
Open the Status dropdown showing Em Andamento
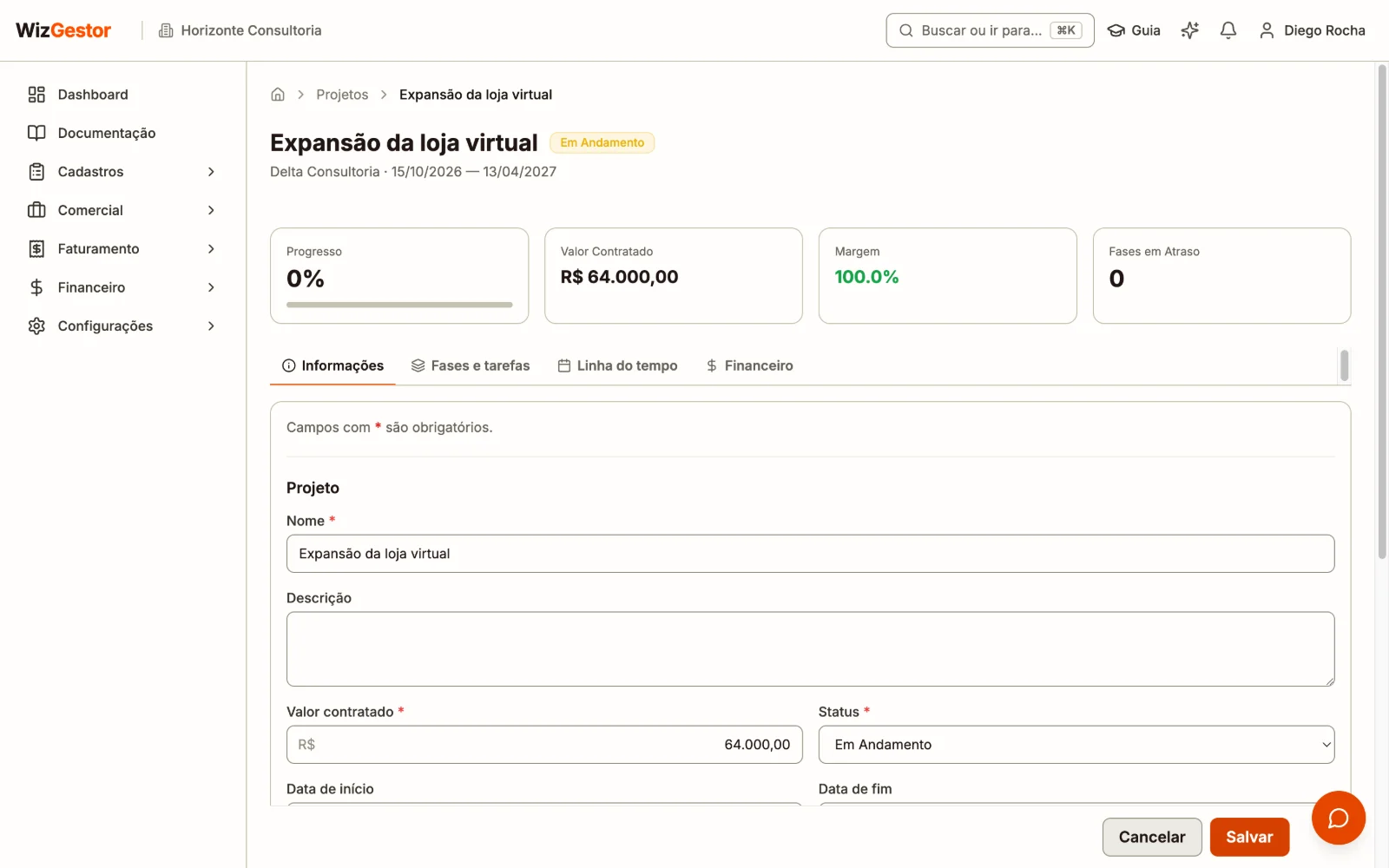pyautogui.click(x=1076, y=745)
